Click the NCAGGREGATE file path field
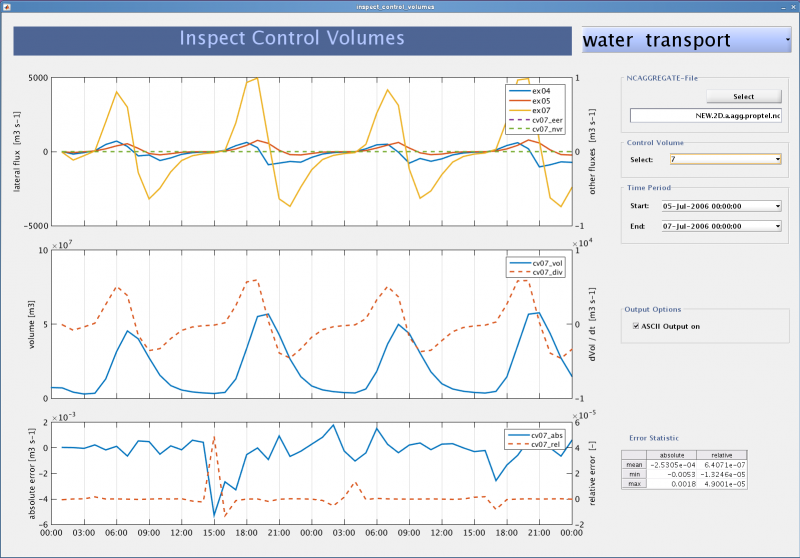This screenshot has height=558, width=800. click(x=705, y=116)
